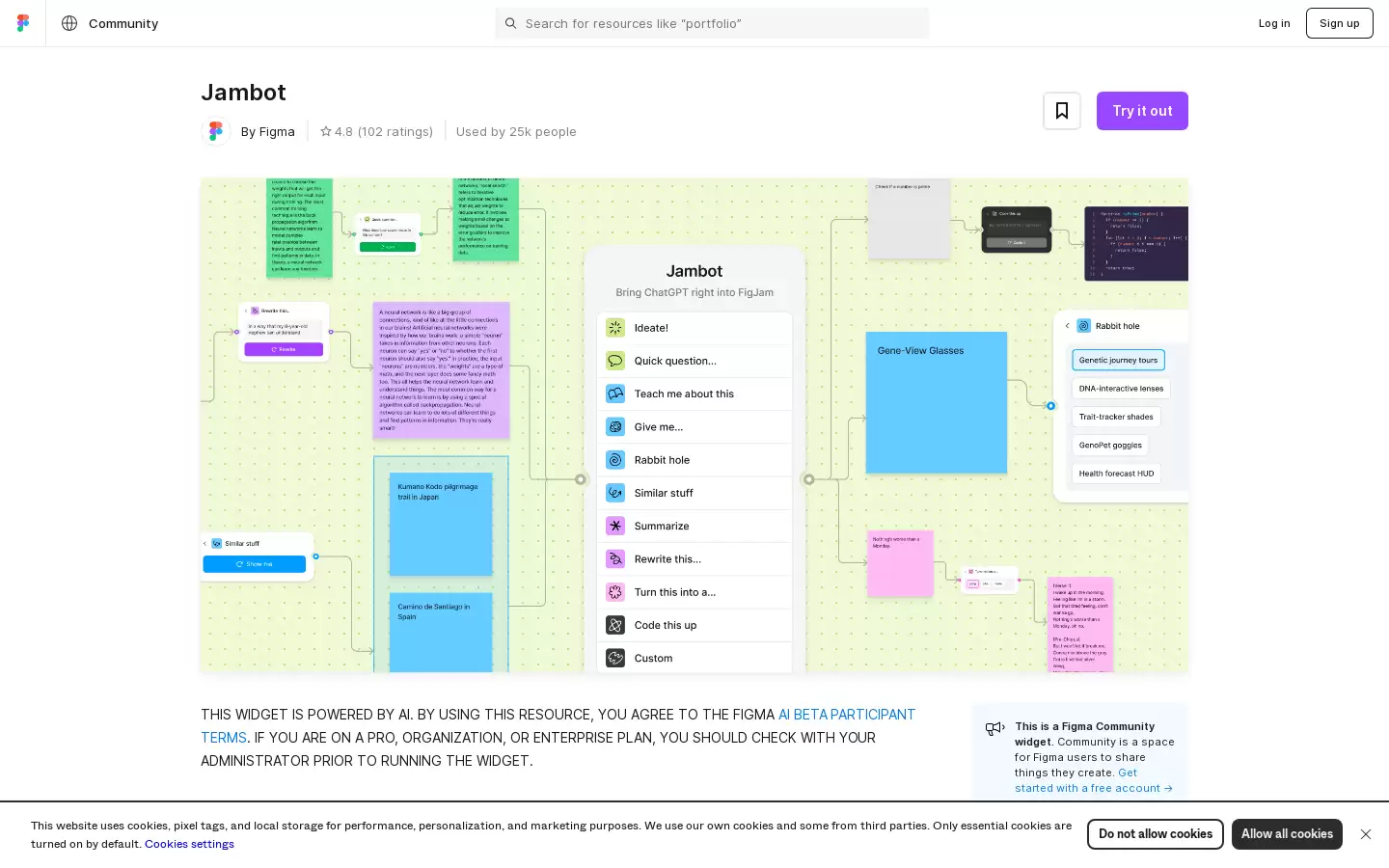Click the Figma logo icon

click(x=23, y=23)
